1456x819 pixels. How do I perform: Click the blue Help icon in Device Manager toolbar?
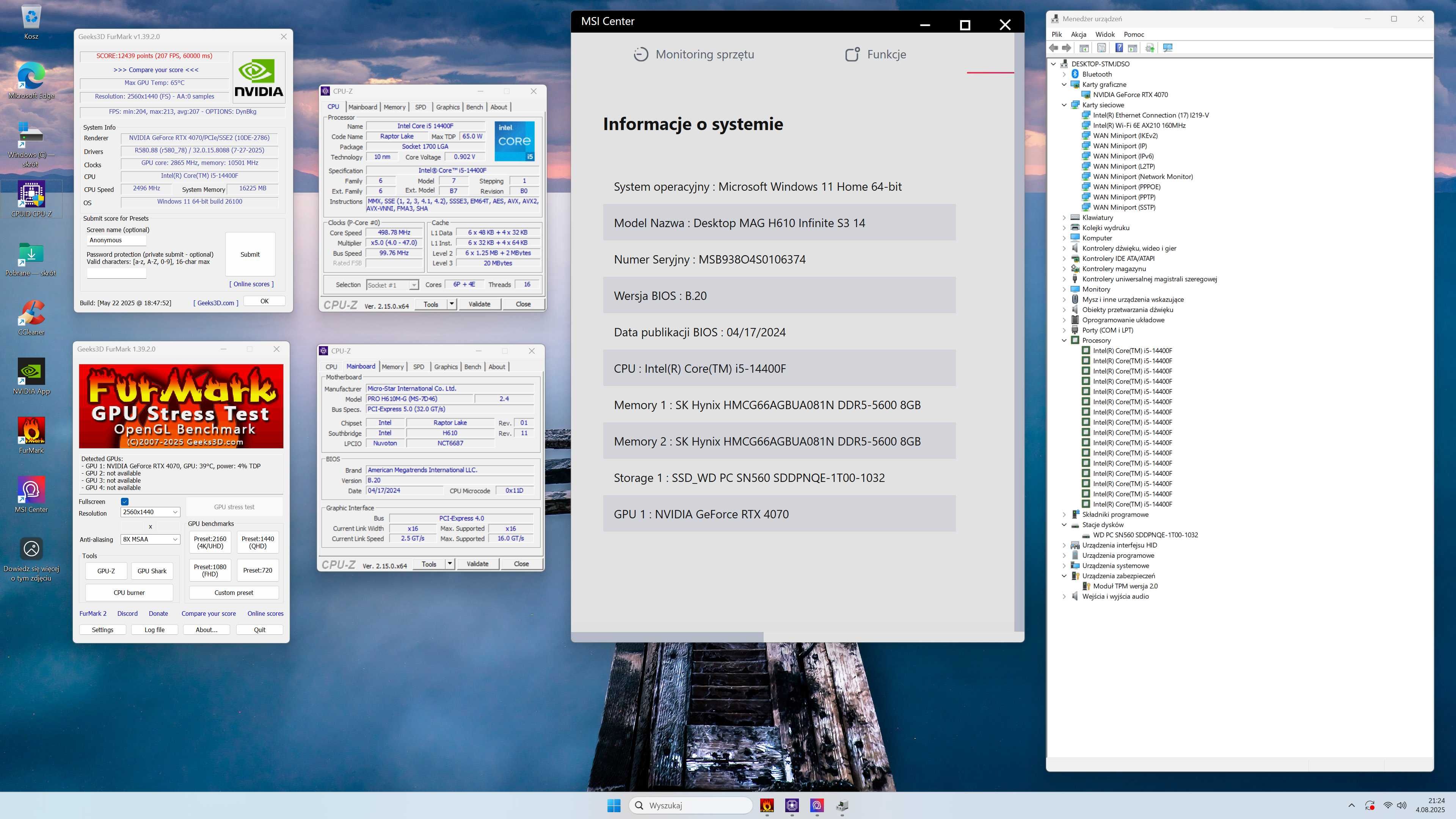[1119, 48]
